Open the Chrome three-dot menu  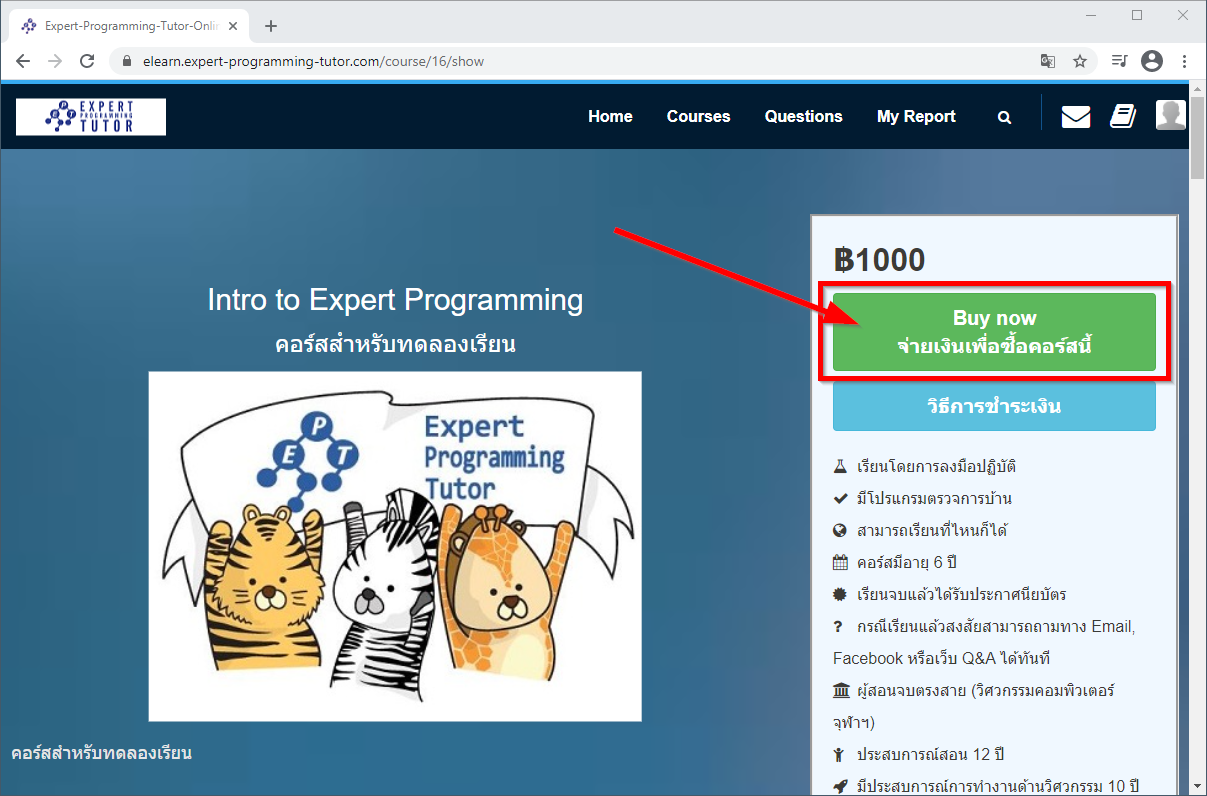coord(1184,61)
